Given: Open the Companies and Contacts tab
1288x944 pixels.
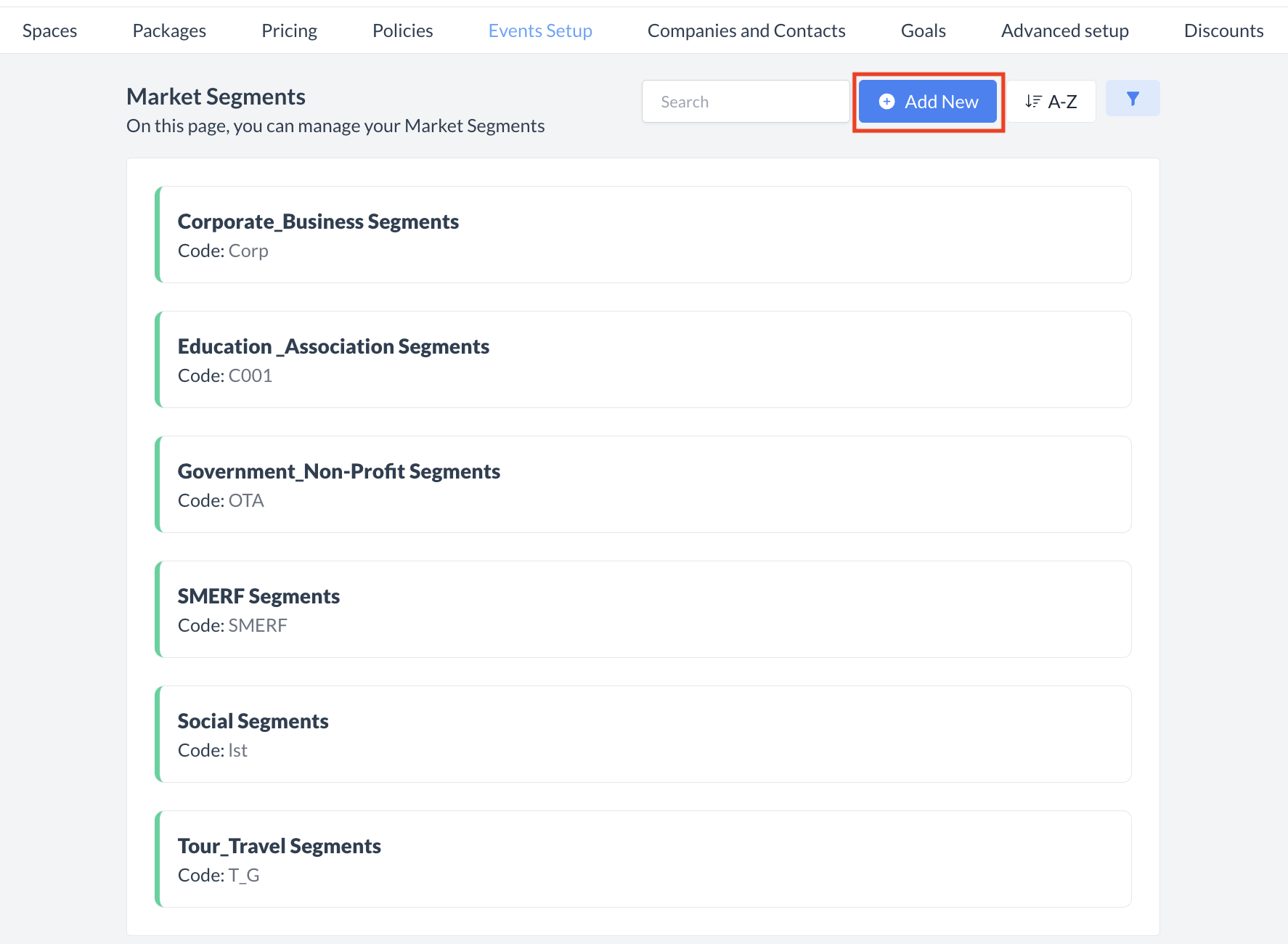Looking at the screenshot, I should pyautogui.click(x=746, y=30).
